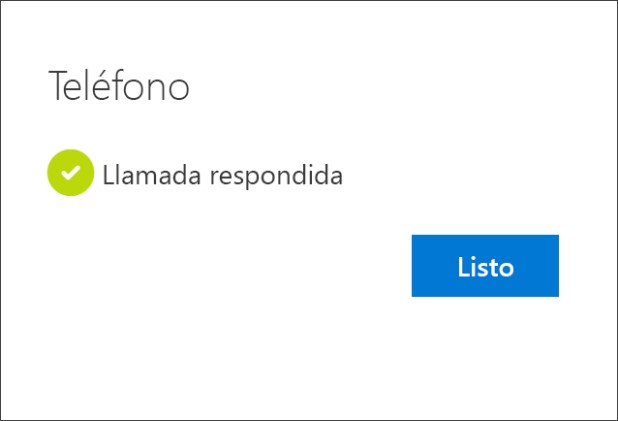Click the completed-call checkmark indicator
Screen dimensions: 618x421
[x=70, y=175]
